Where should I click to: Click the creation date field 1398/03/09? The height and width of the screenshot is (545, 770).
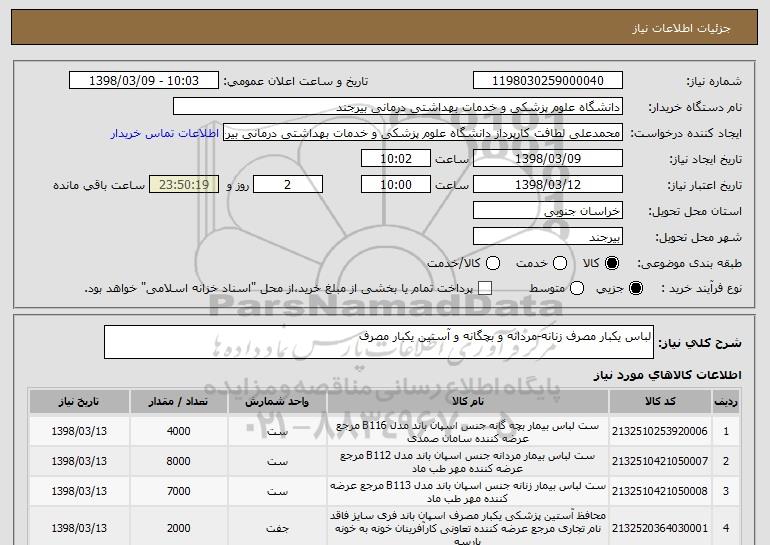point(548,159)
